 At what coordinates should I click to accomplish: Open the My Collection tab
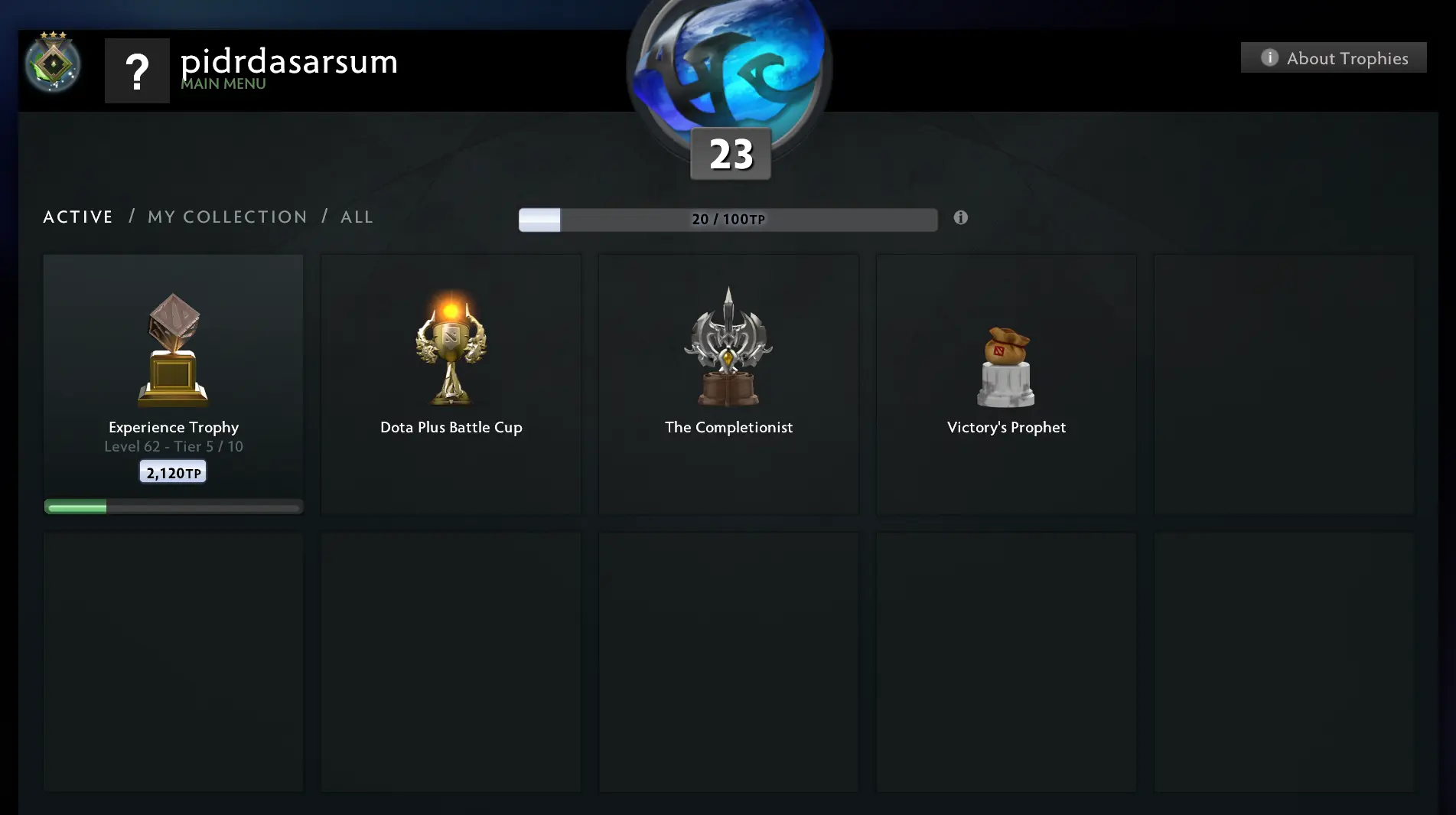click(x=227, y=217)
